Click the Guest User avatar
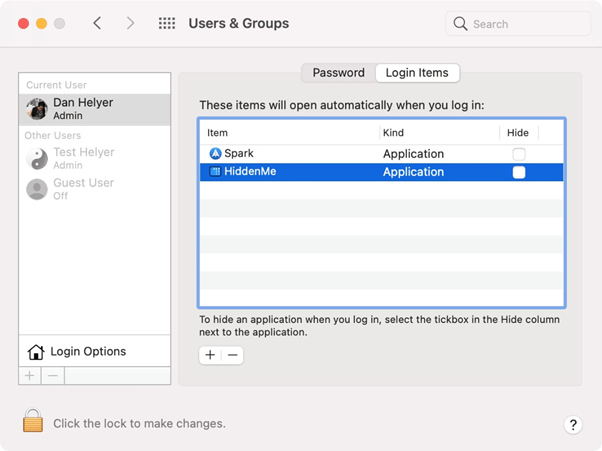602x451 pixels. (x=37, y=189)
